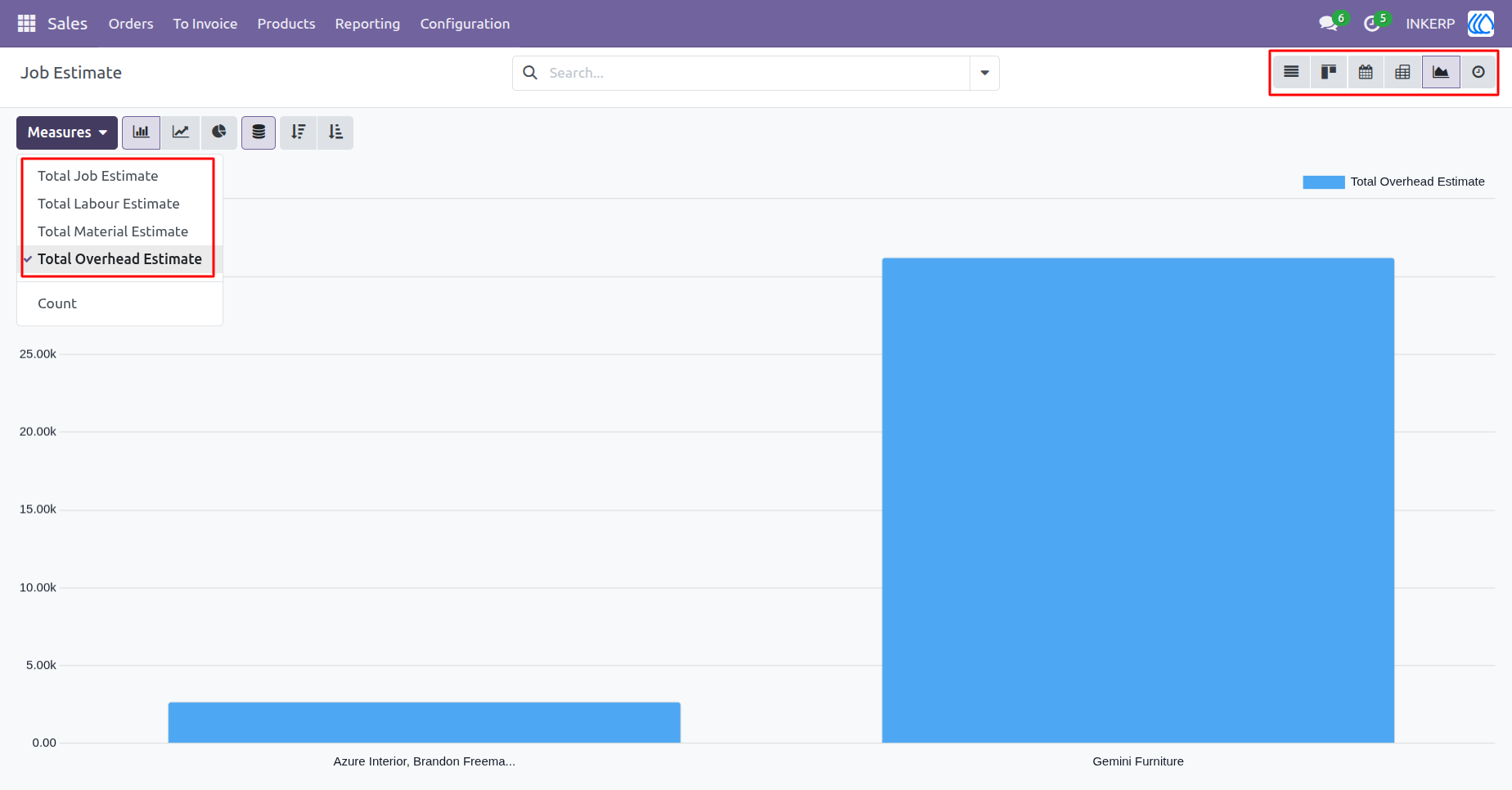1512x790 pixels.
Task: Uncheck the Total Overhead Estimate measure
Action: click(119, 259)
